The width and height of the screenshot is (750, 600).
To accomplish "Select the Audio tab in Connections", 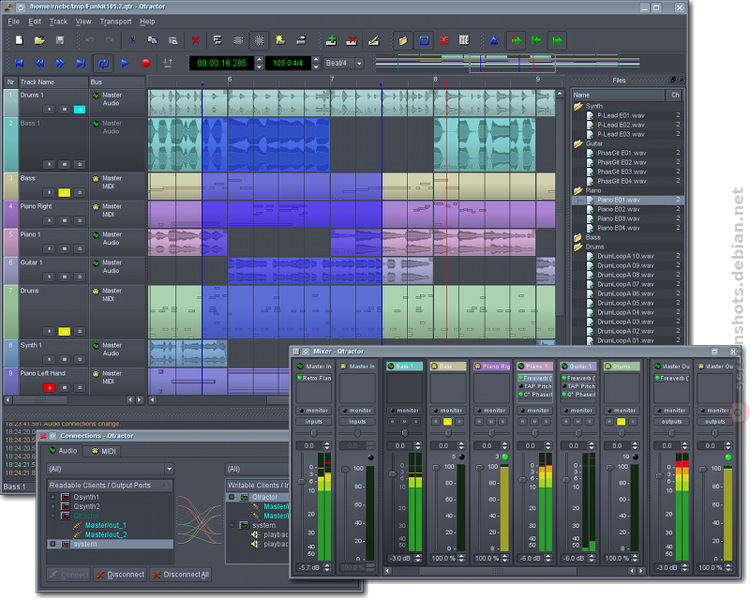I will tap(63, 451).
